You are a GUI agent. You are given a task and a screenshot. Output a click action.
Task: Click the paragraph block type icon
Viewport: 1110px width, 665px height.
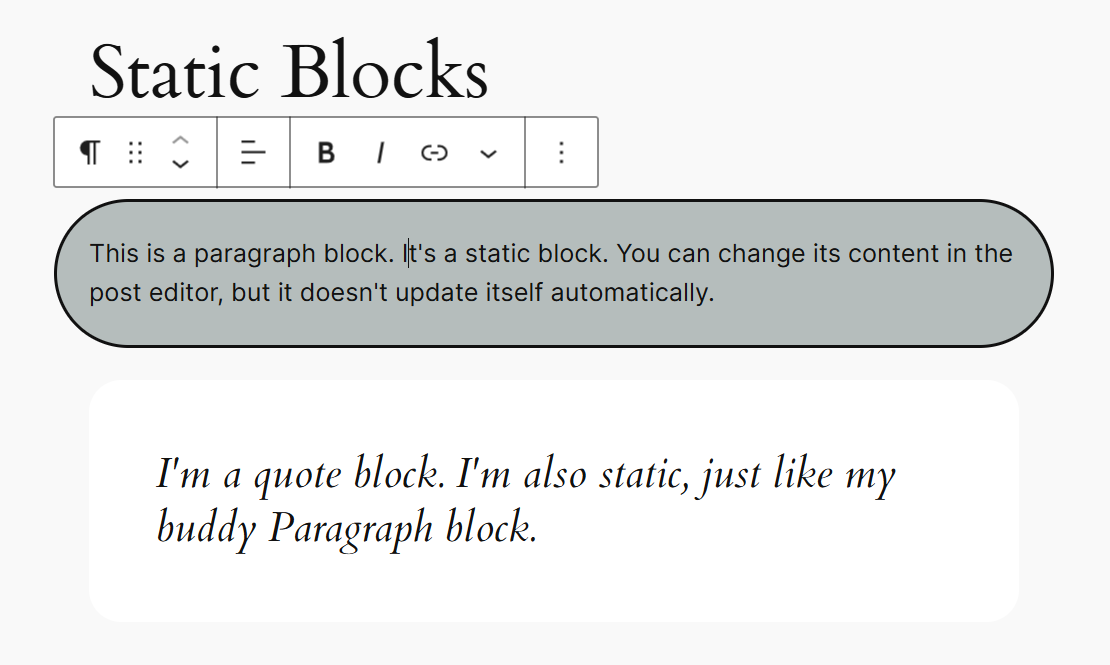coord(90,152)
